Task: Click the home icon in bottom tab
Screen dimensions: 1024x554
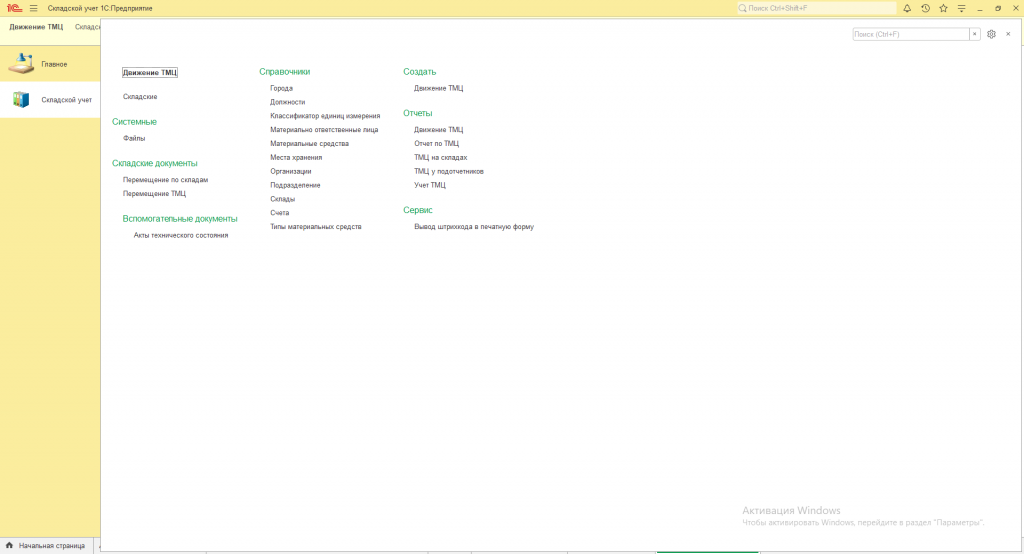Action: [9, 546]
